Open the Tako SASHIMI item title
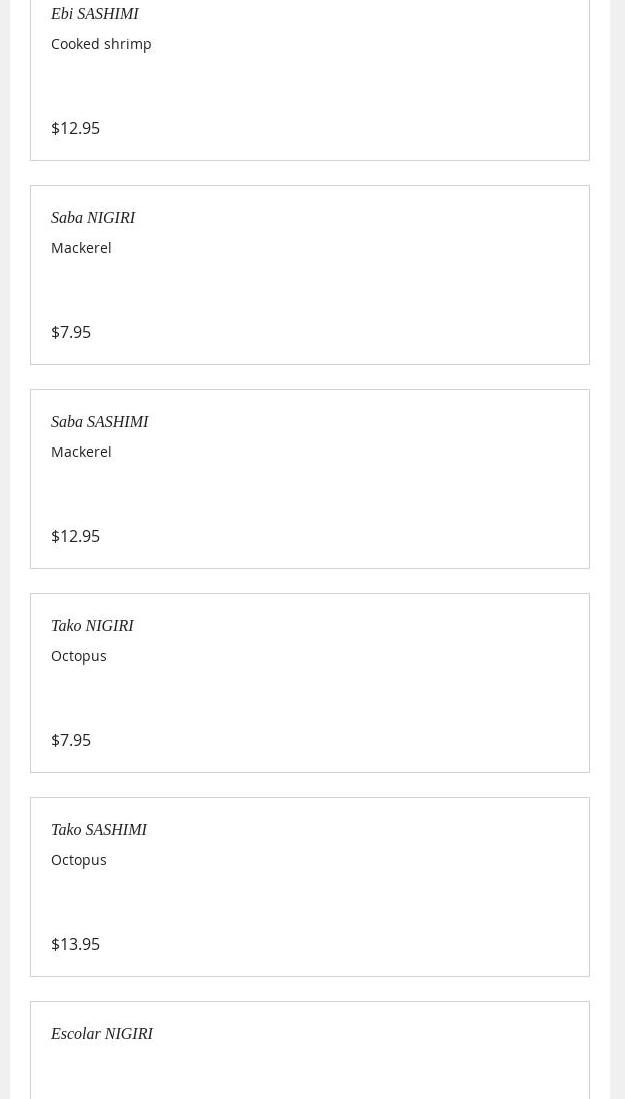 click(99, 830)
